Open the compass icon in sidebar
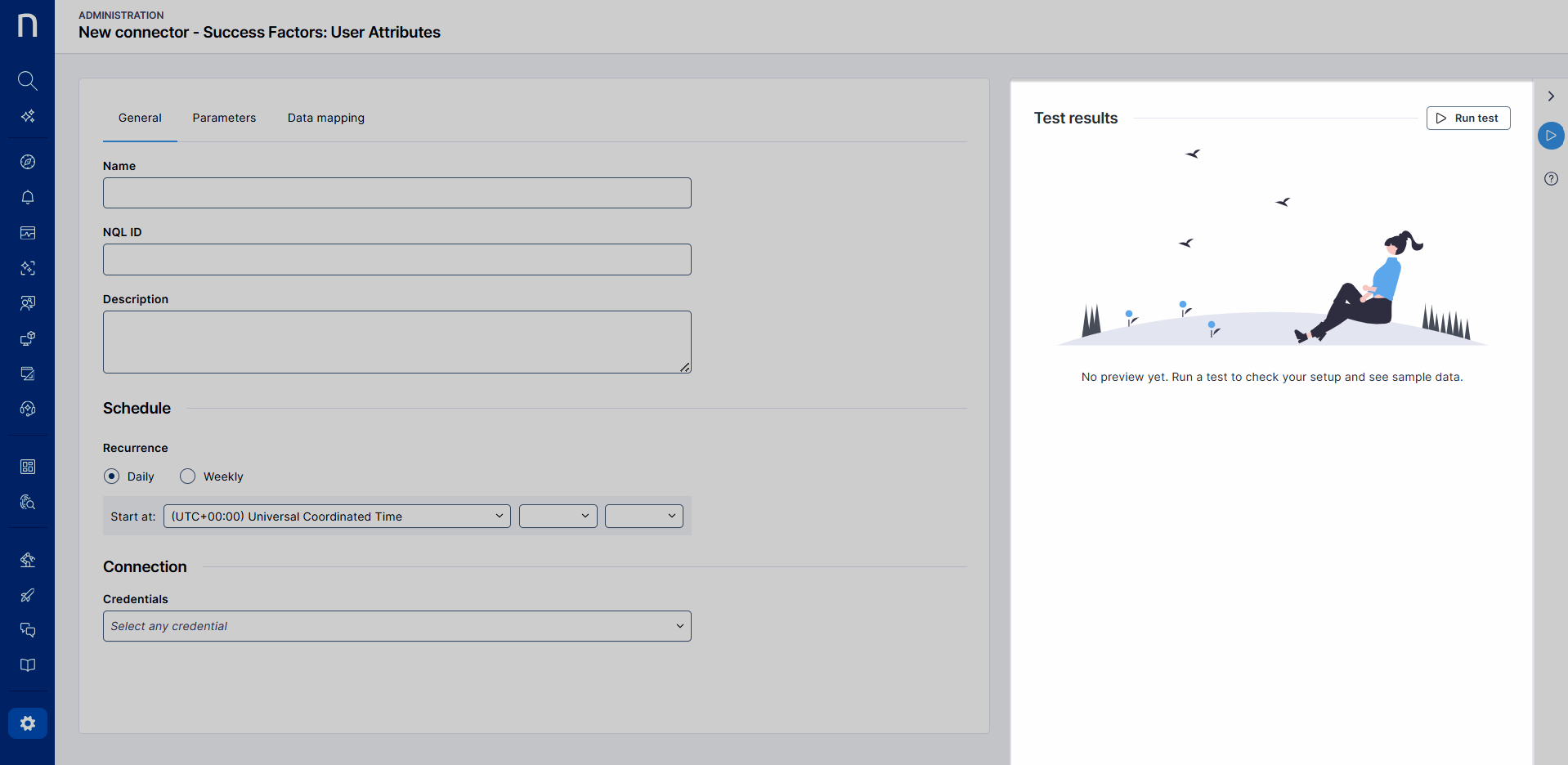1568x765 pixels. [27, 162]
